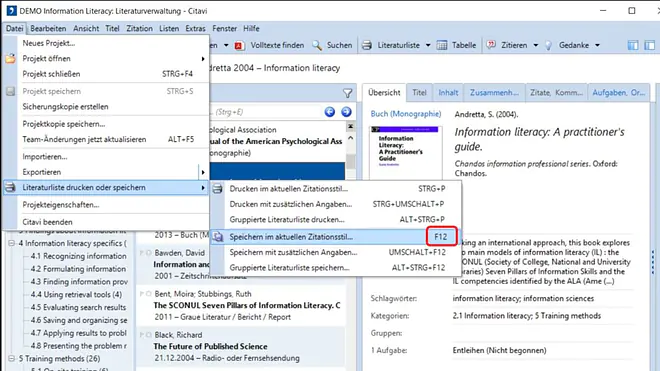Select Drucken mit zusätzlichen Angaben
The height and width of the screenshot is (371, 660).
(335, 204)
